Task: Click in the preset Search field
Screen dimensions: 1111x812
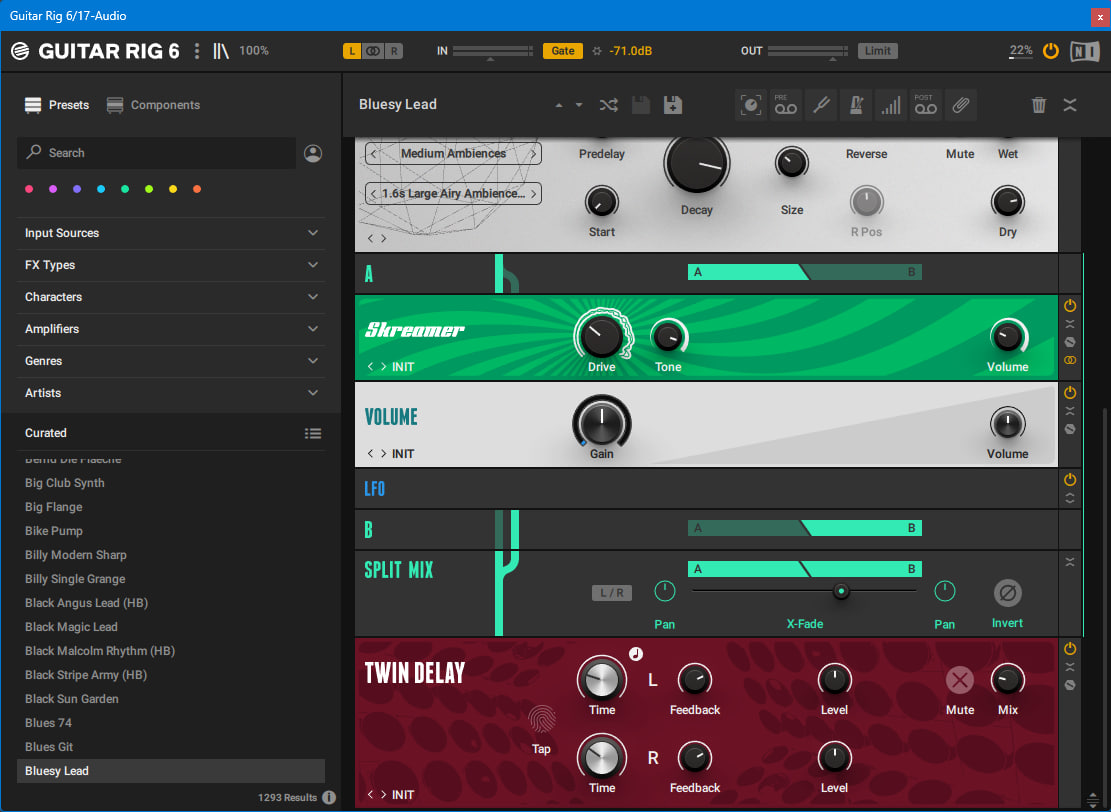Action: point(157,153)
